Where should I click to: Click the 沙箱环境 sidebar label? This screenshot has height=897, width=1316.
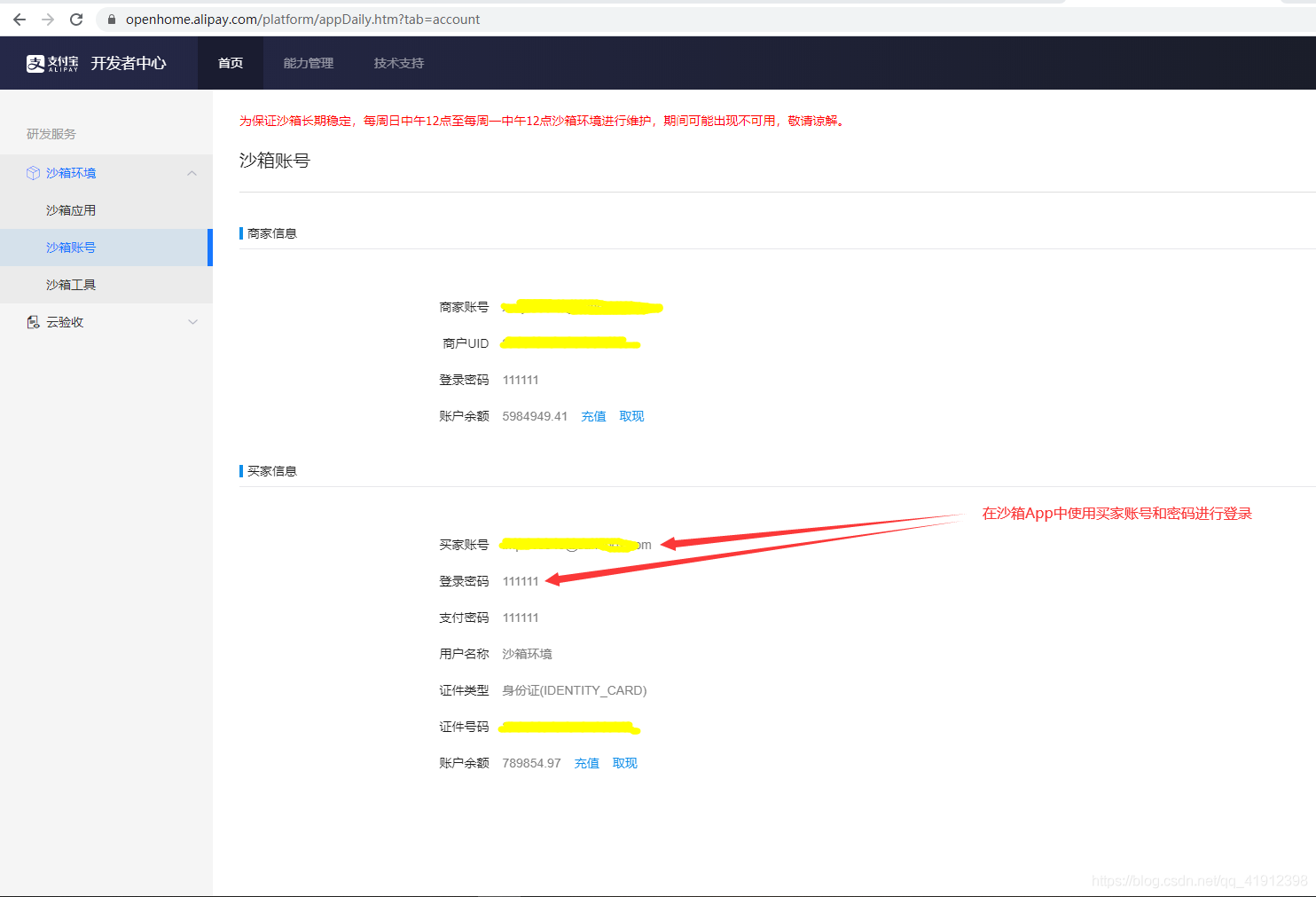[71, 173]
